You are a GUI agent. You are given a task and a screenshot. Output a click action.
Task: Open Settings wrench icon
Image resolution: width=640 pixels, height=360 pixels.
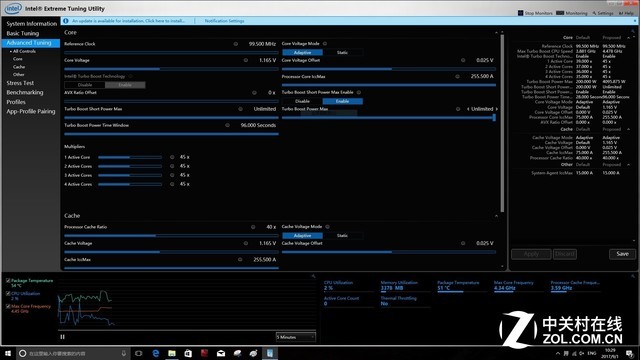(x=594, y=13)
